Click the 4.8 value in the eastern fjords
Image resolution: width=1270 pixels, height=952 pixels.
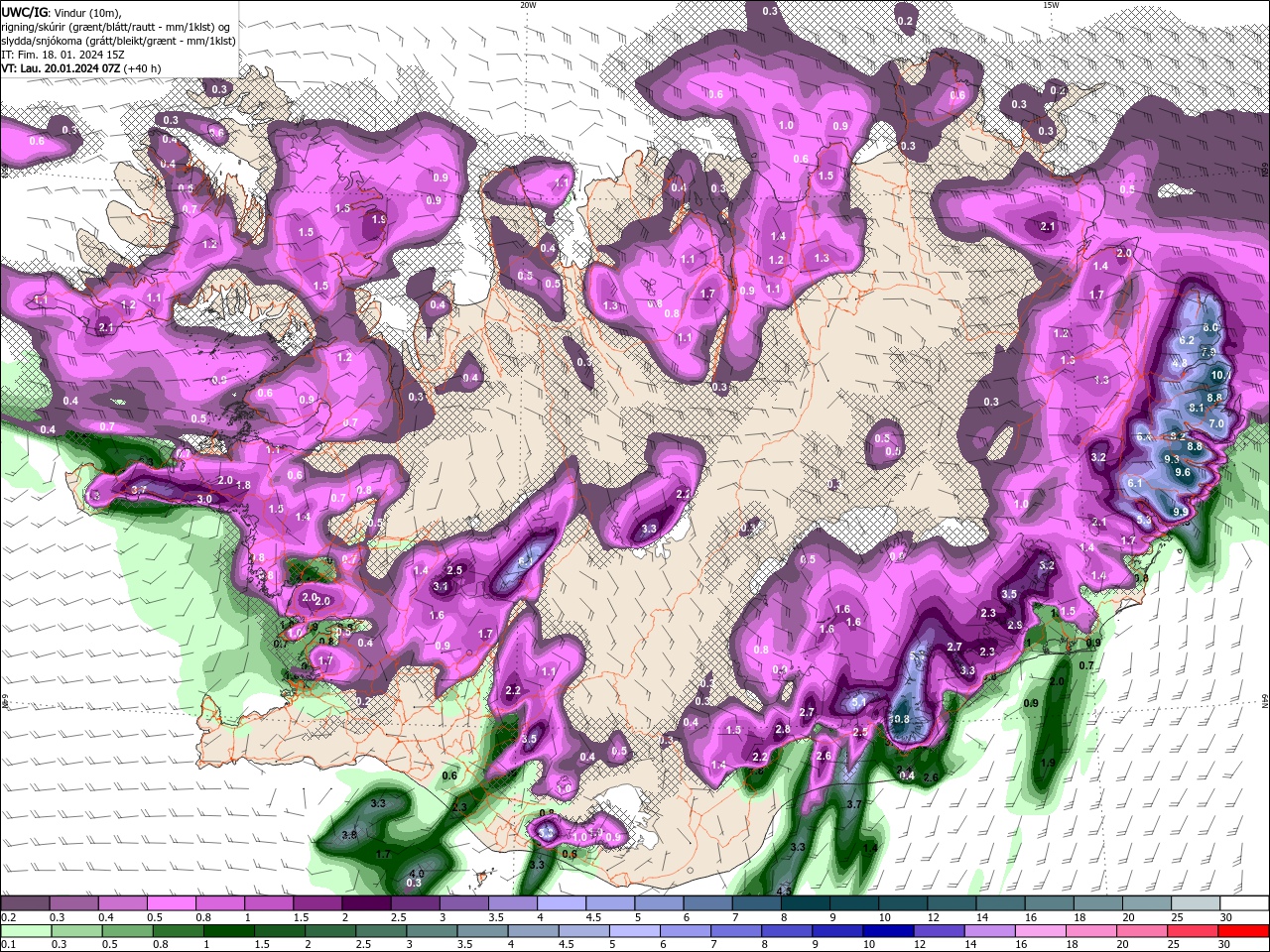1179,364
